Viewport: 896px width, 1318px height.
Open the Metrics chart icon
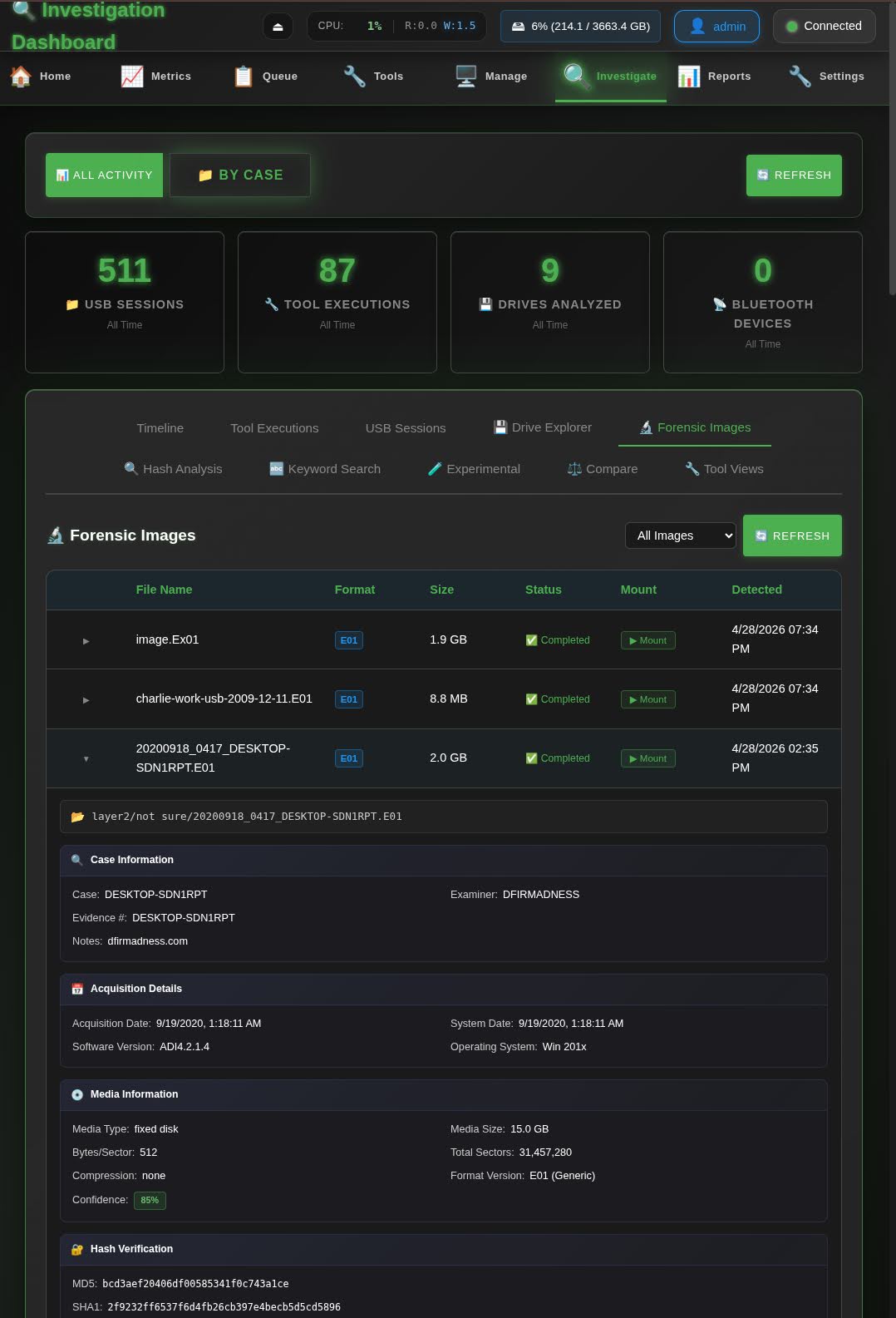point(132,77)
